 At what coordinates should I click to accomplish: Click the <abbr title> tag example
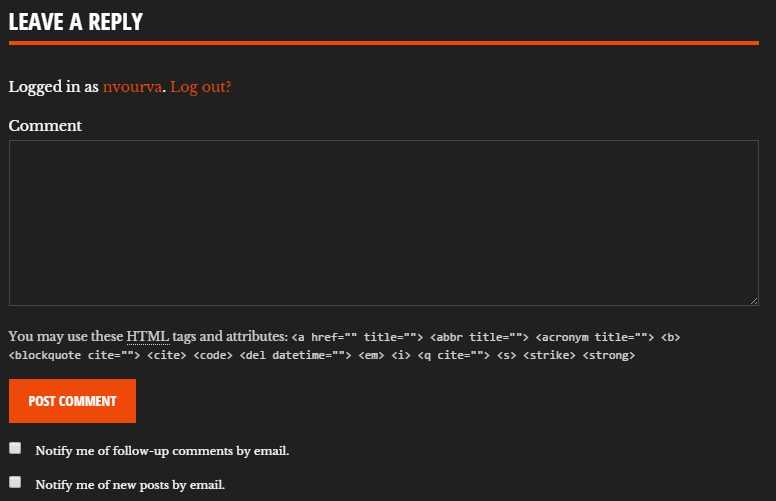[479, 337]
